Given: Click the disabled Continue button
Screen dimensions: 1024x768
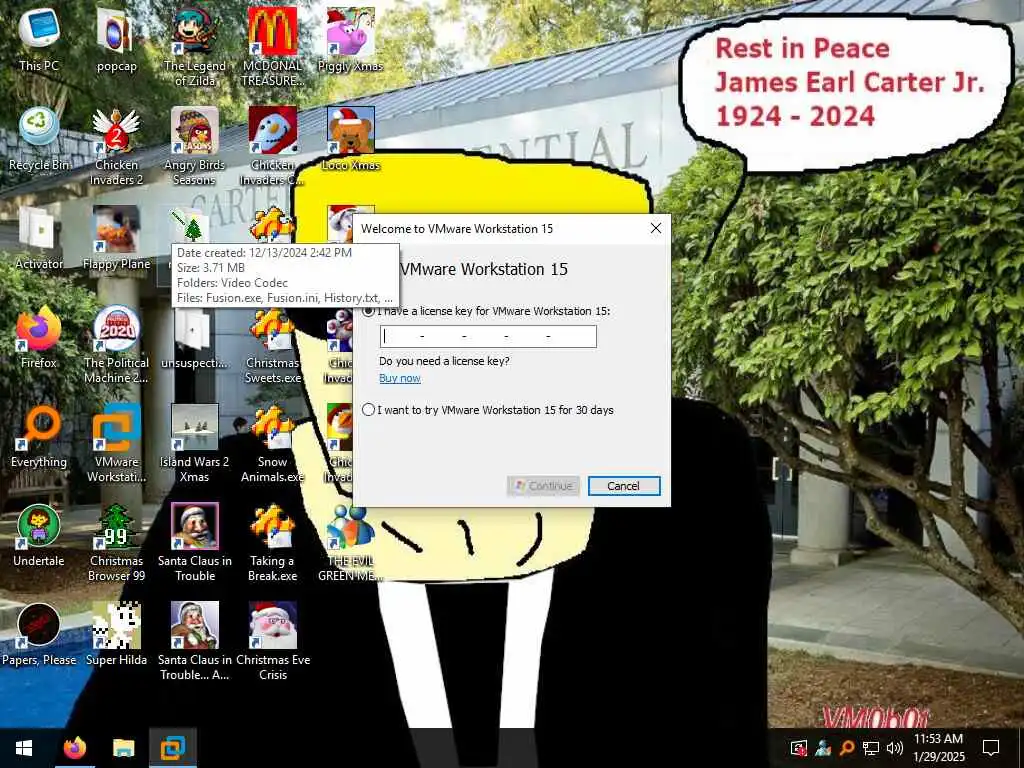Looking at the screenshot, I should point(543,486).
